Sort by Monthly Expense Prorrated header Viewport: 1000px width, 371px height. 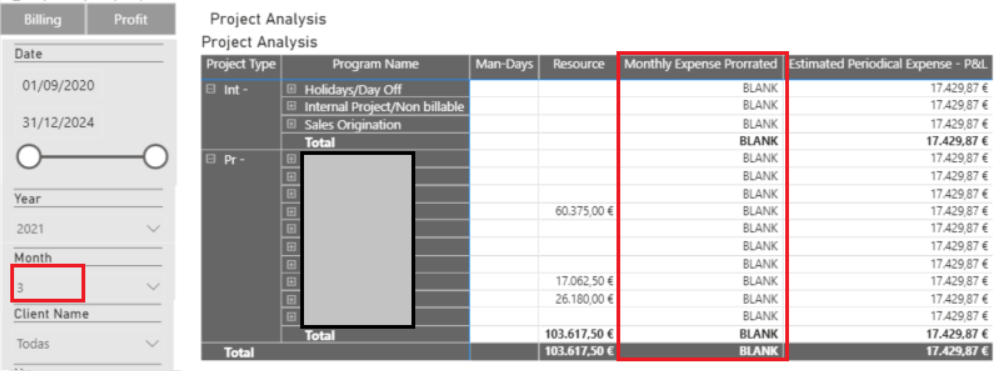tap(701, 64)
